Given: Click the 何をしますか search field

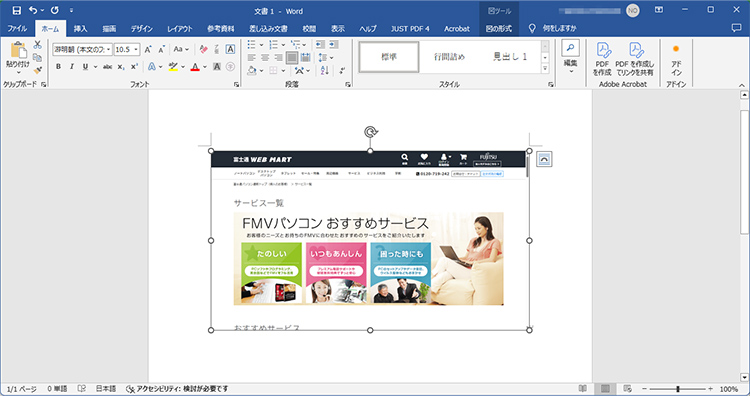Looking at the screenshot, I should tap(559, 29).
